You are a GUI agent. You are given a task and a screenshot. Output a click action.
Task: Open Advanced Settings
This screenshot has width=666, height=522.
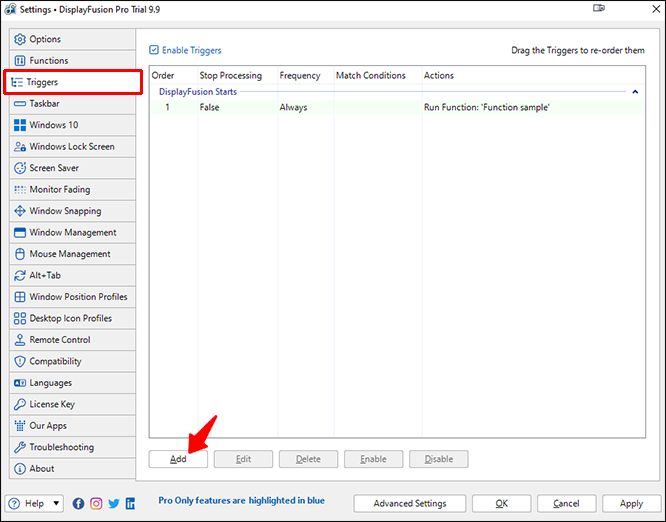tap(410, 504)
